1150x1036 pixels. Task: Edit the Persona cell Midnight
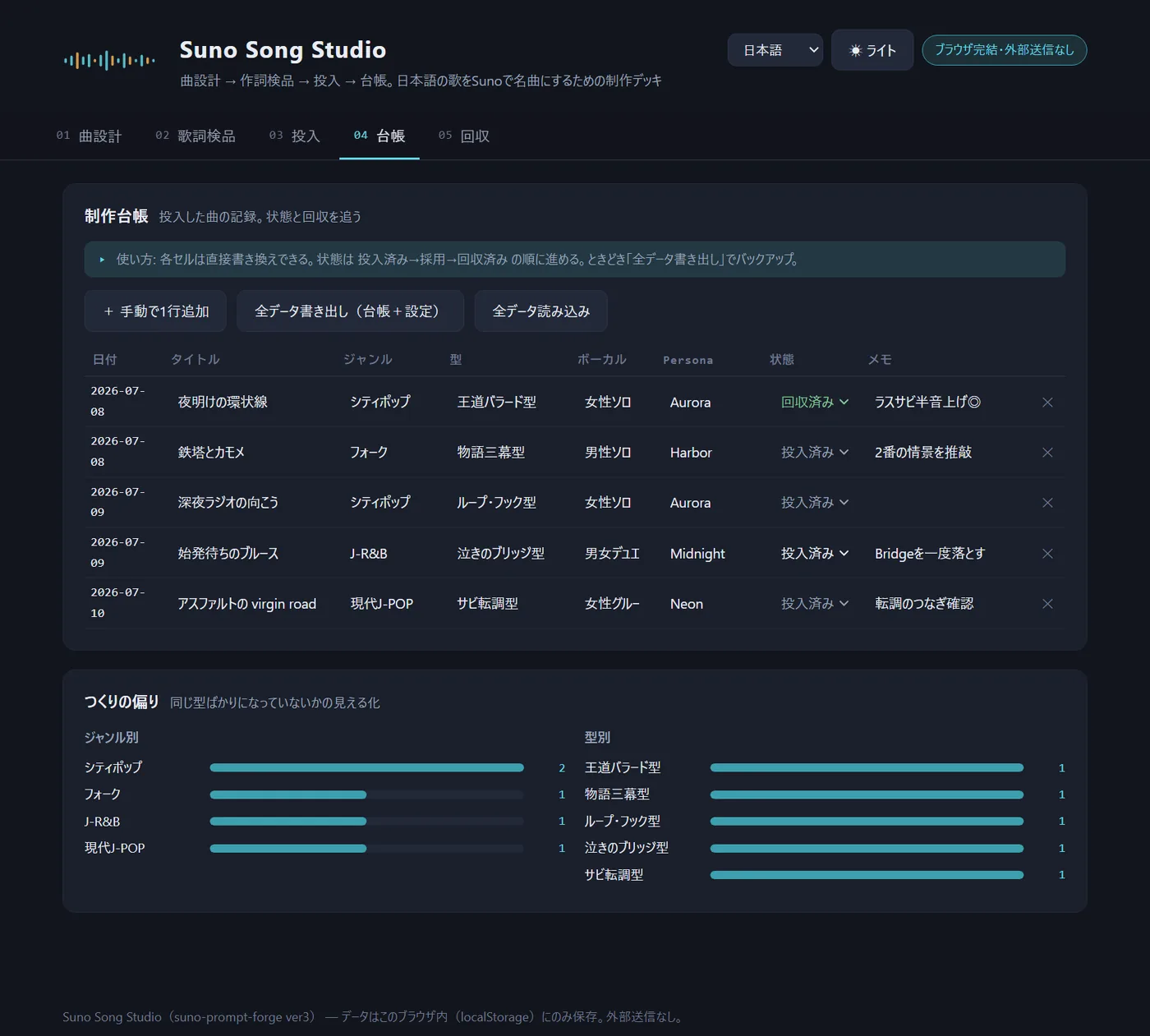pyautogui.click(x=710, y=554)
